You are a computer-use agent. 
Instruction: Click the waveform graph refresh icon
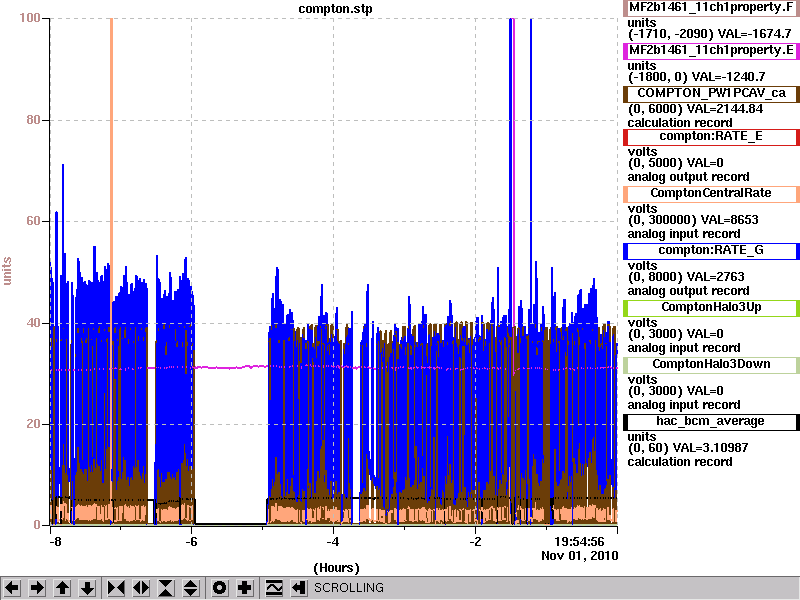tap(274, 588)
